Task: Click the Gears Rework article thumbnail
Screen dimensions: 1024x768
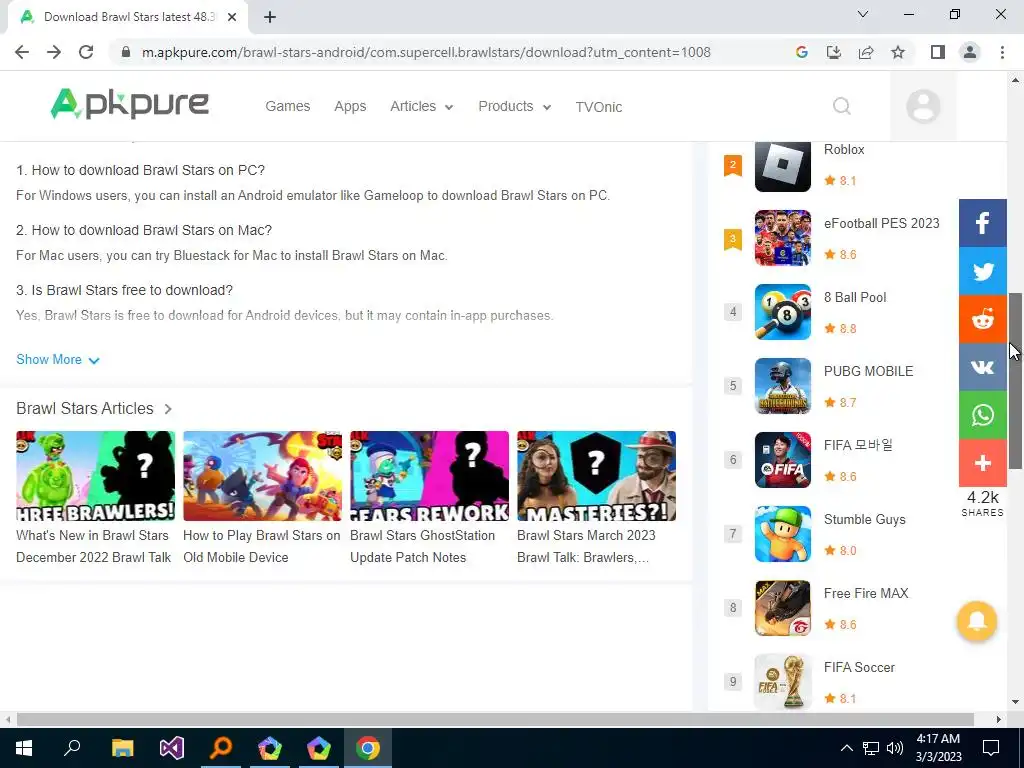Action: tap(429, 475)
